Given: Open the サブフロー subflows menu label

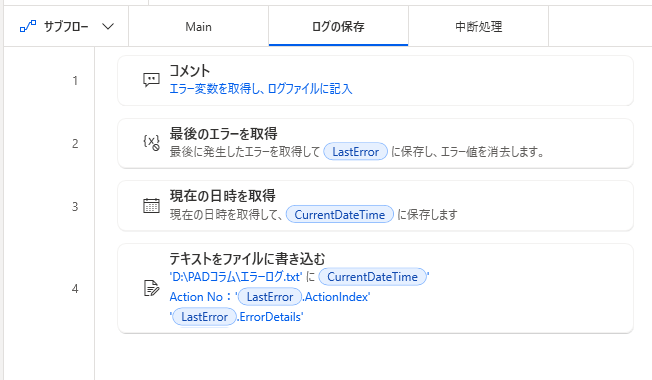Looking at the screenshot, I should coord(67,27).
